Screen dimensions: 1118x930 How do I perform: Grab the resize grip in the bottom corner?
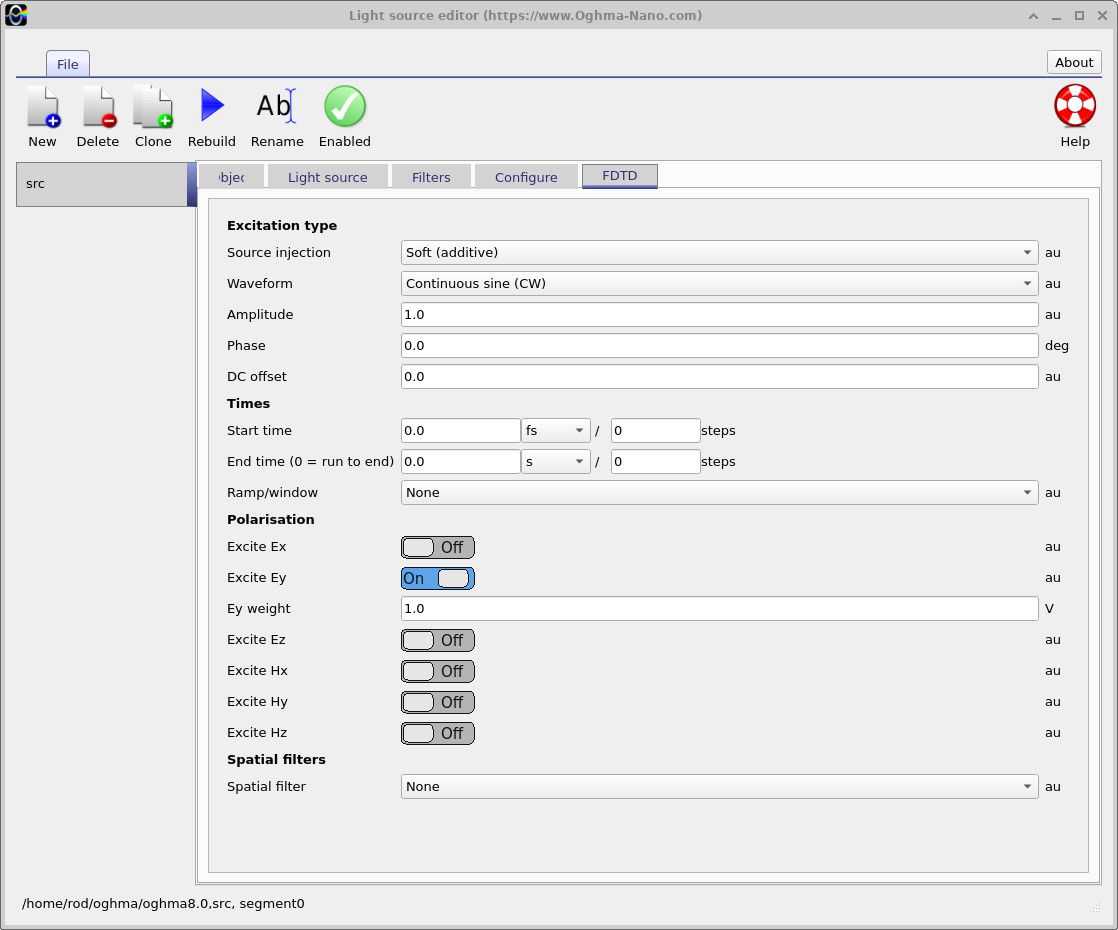(1096, 907)
